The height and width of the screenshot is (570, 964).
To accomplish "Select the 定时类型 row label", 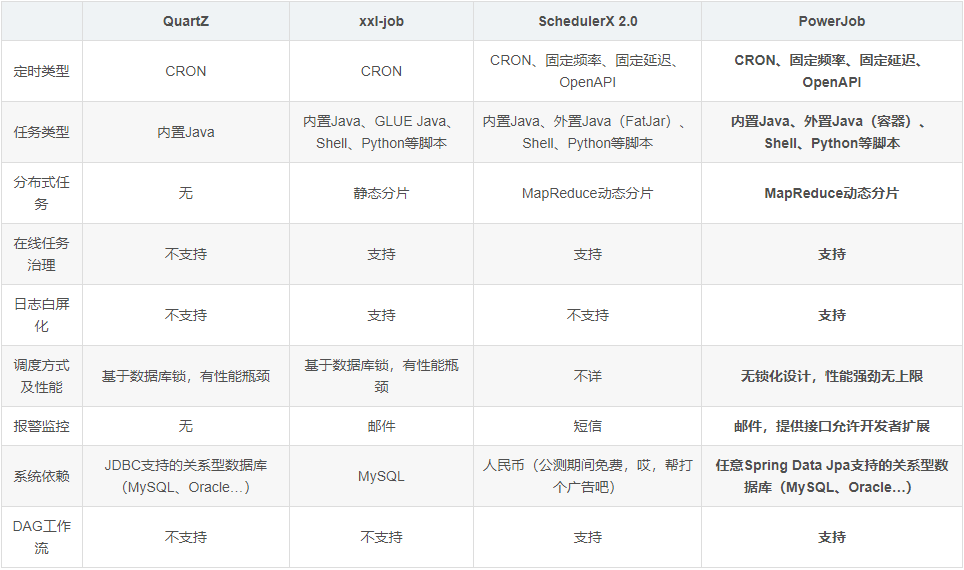I will [41, 71].
